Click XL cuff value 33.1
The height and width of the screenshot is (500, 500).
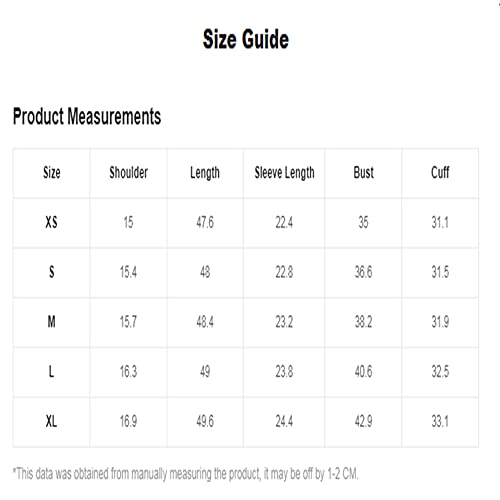[440, 421]
